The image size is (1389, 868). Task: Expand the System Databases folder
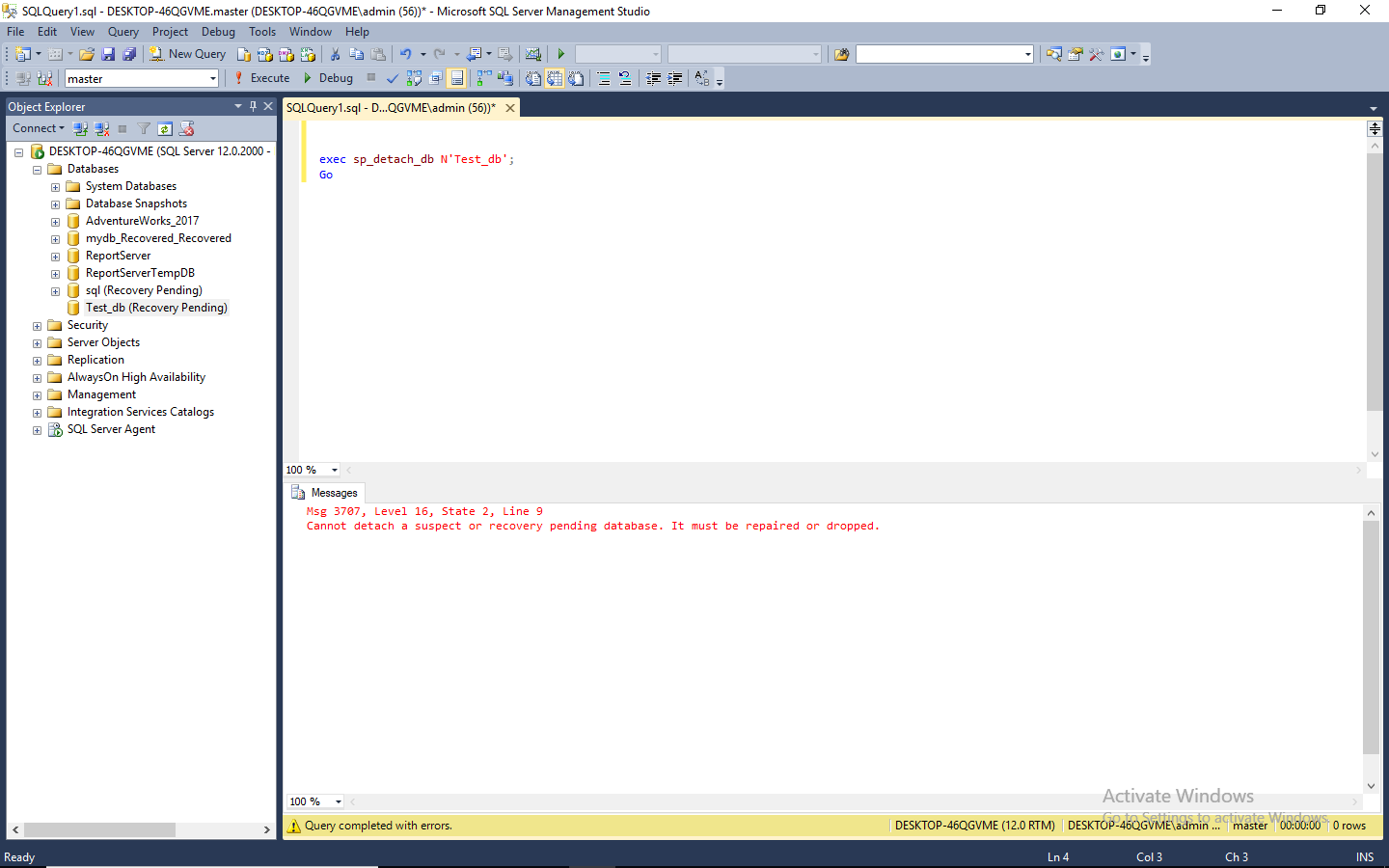tap(55, 187)
